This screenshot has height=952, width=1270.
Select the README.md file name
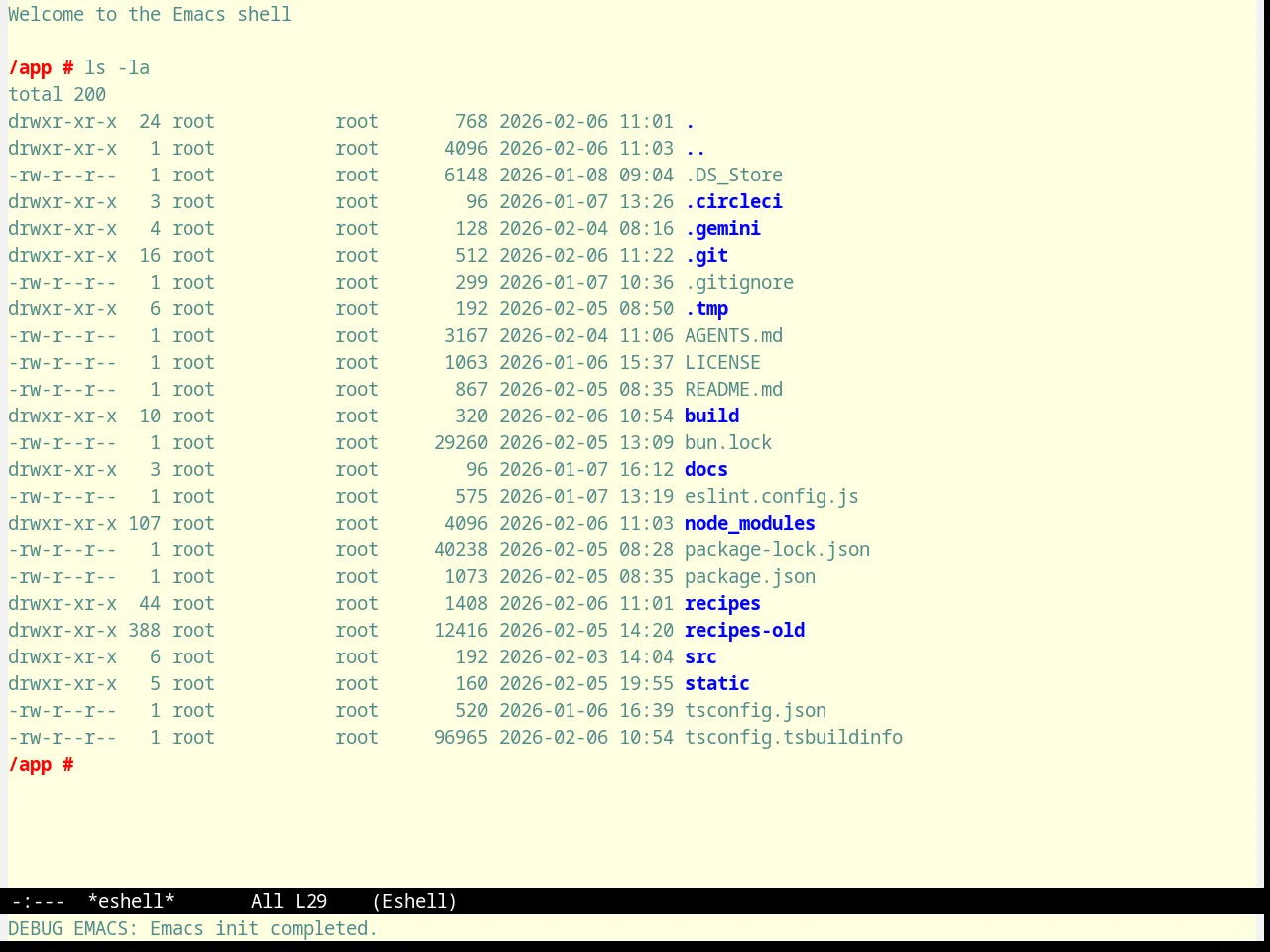point(733,390)
